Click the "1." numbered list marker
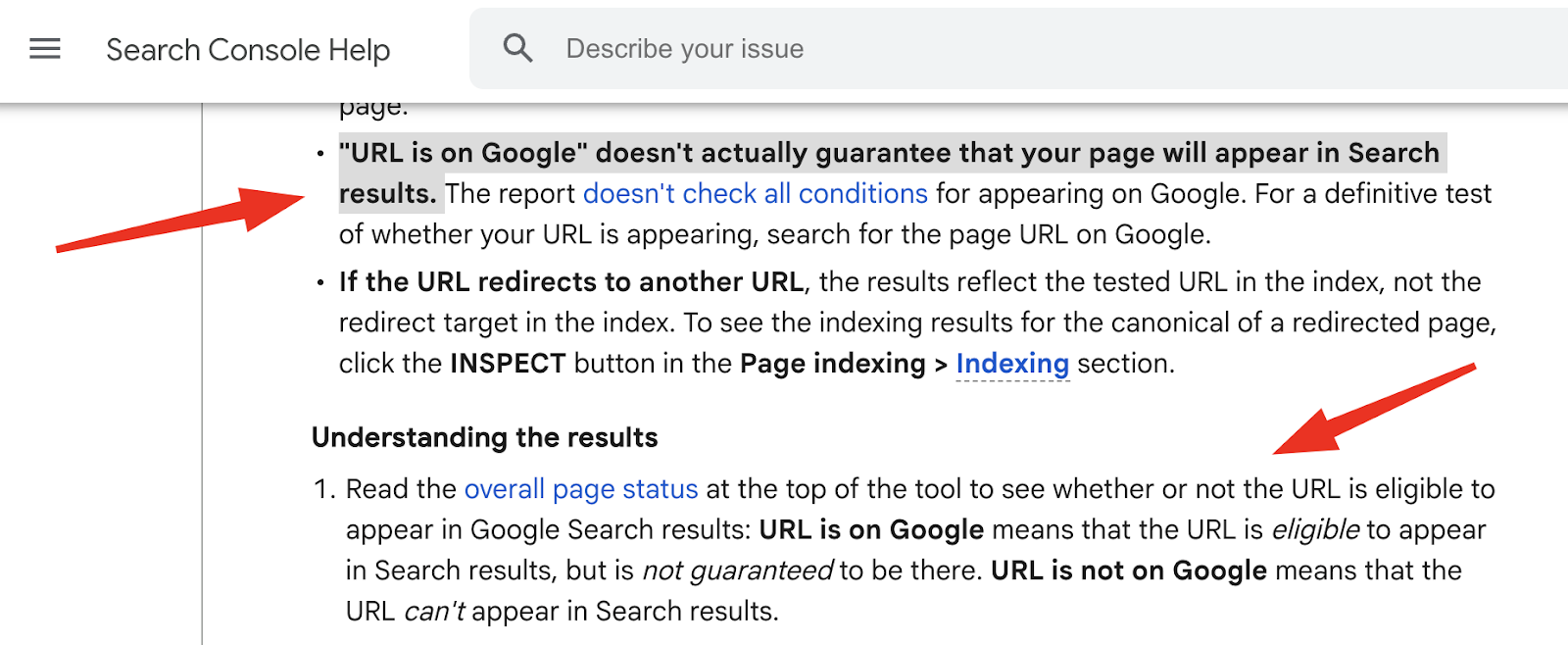This screenshot has height=645, width=1568. (x=324, y=489)
